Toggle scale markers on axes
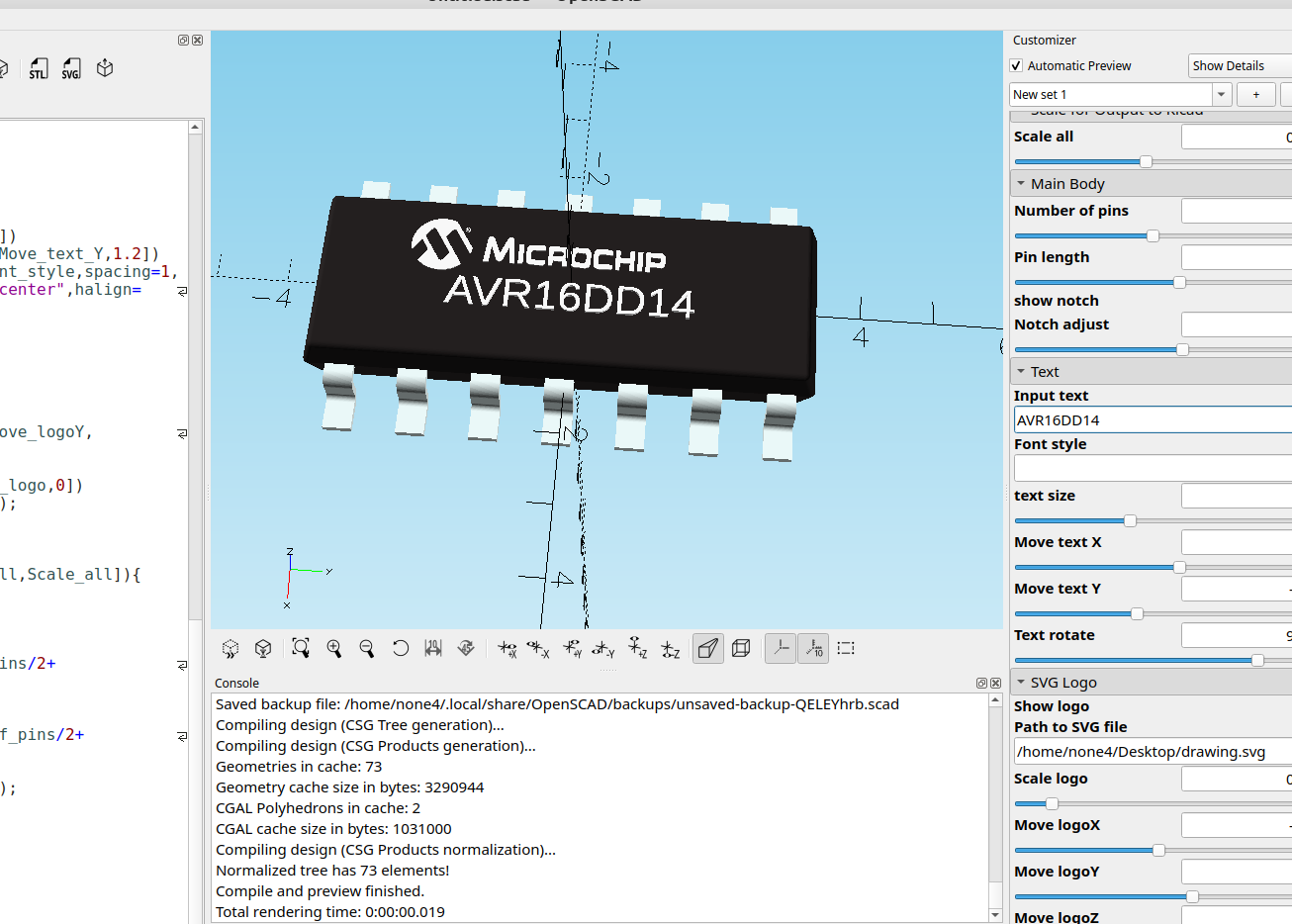This screenshot has height=924, width=1292. (x=813, y=648)
